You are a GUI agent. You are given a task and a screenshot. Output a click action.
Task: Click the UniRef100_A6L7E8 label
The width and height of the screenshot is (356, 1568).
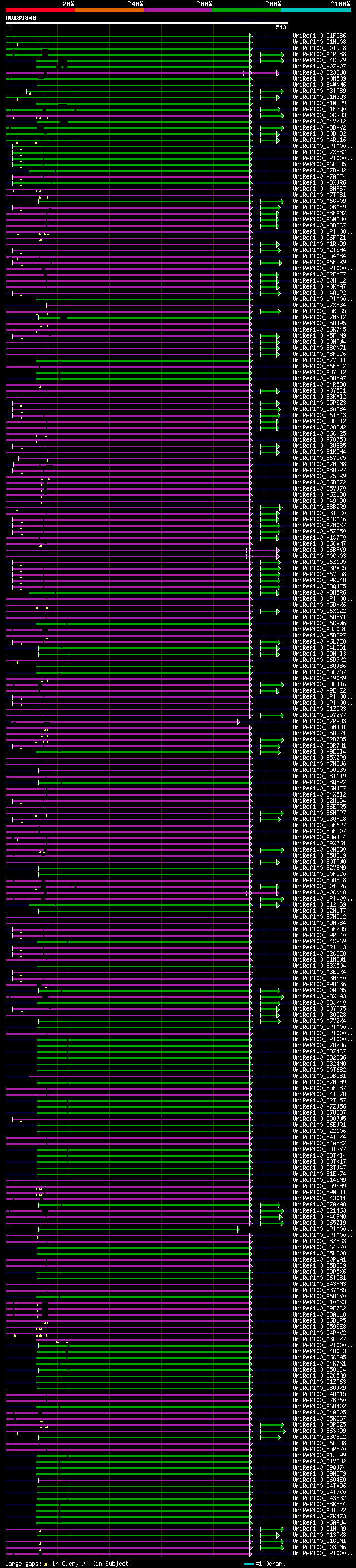click(319, 641)
